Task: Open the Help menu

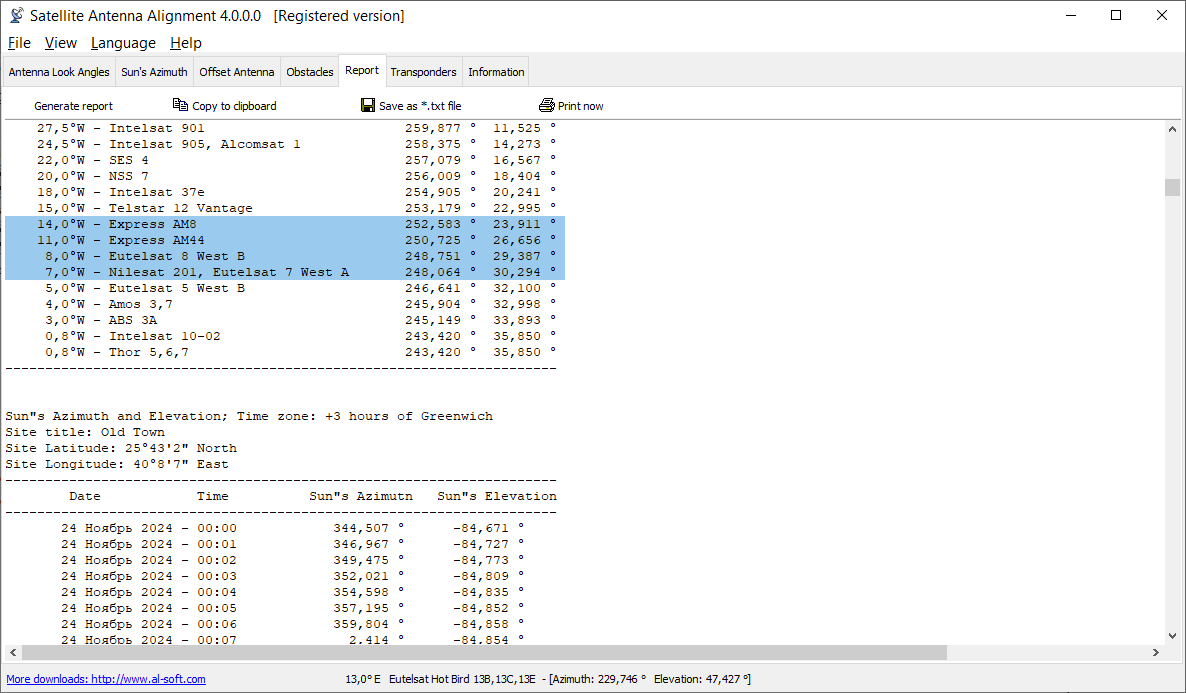Action: (186, 43)
